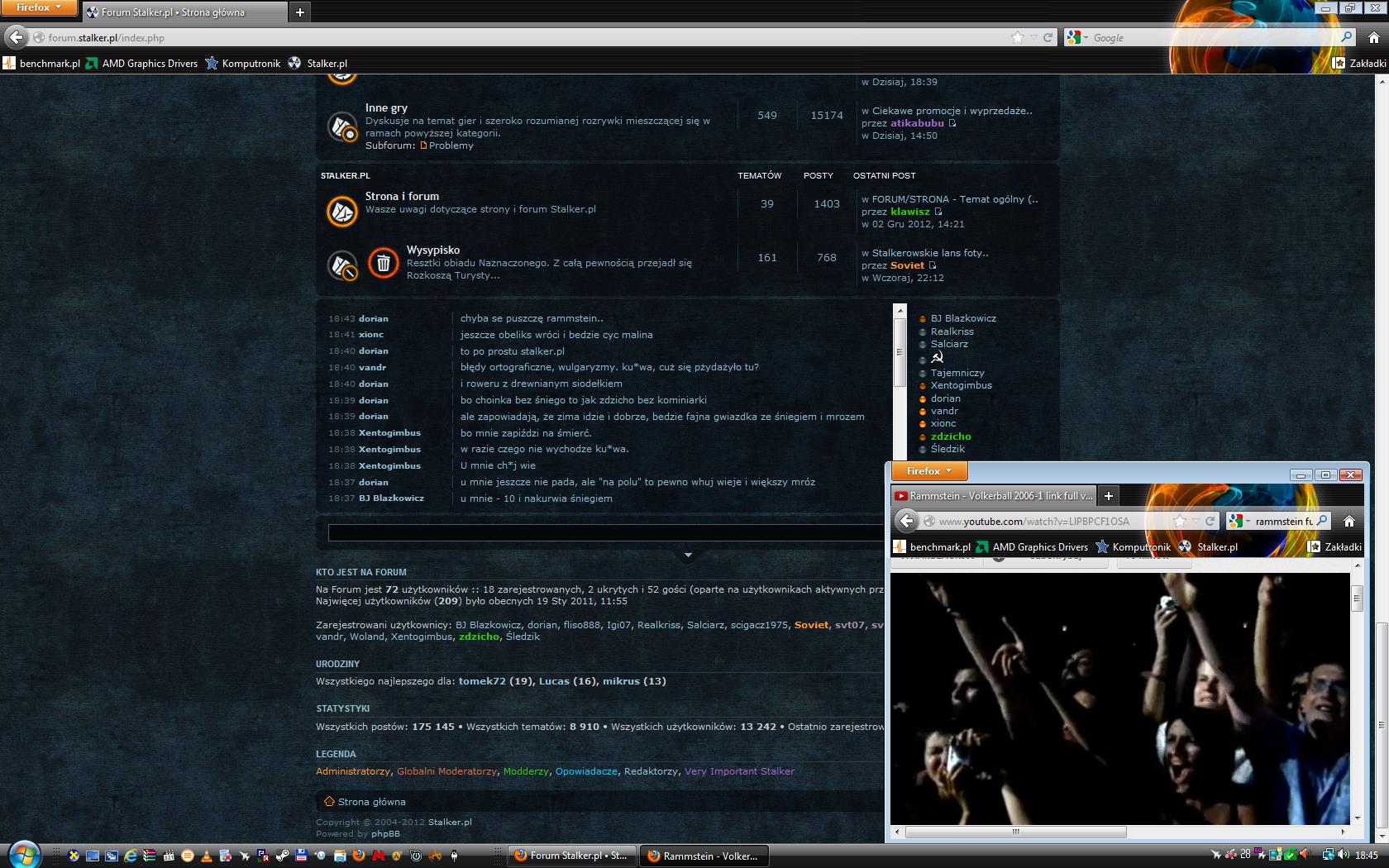Select 'Rammstein - Volkerball' YouTube tab
This screenshot has width=1389, height=868.
[x=994, y=496]
